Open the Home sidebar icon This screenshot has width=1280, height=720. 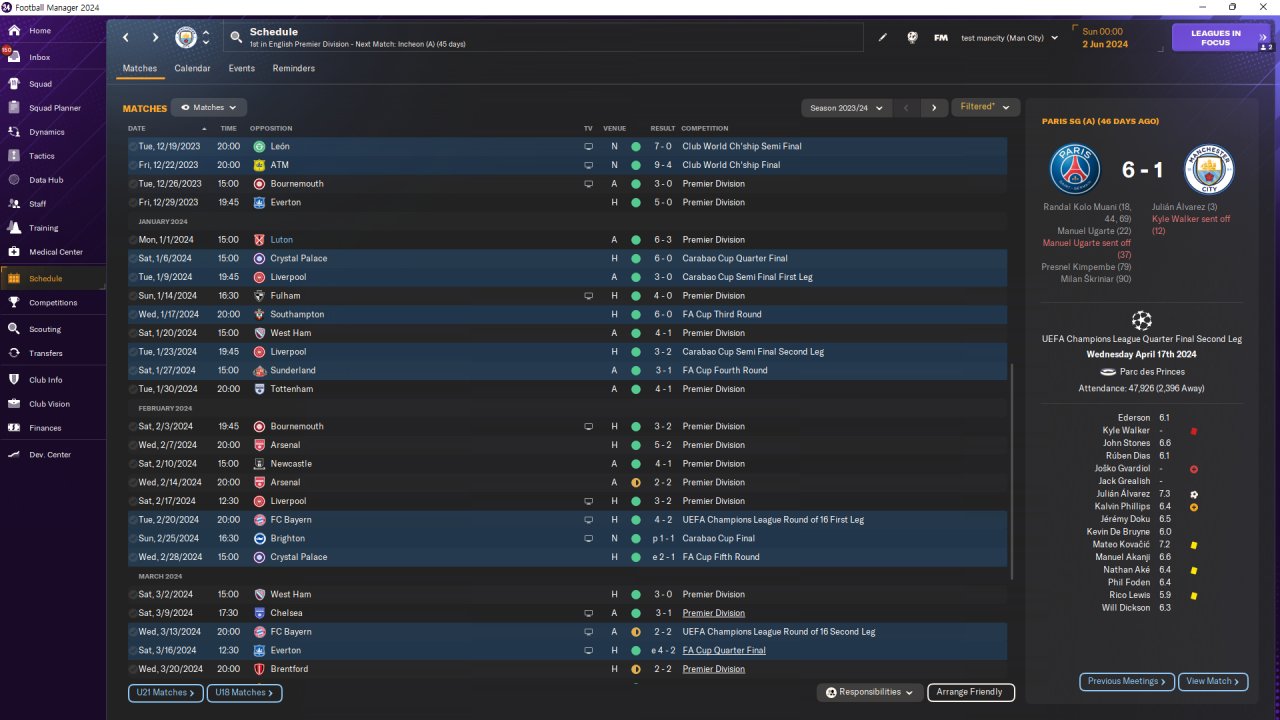tap(14, 31)
